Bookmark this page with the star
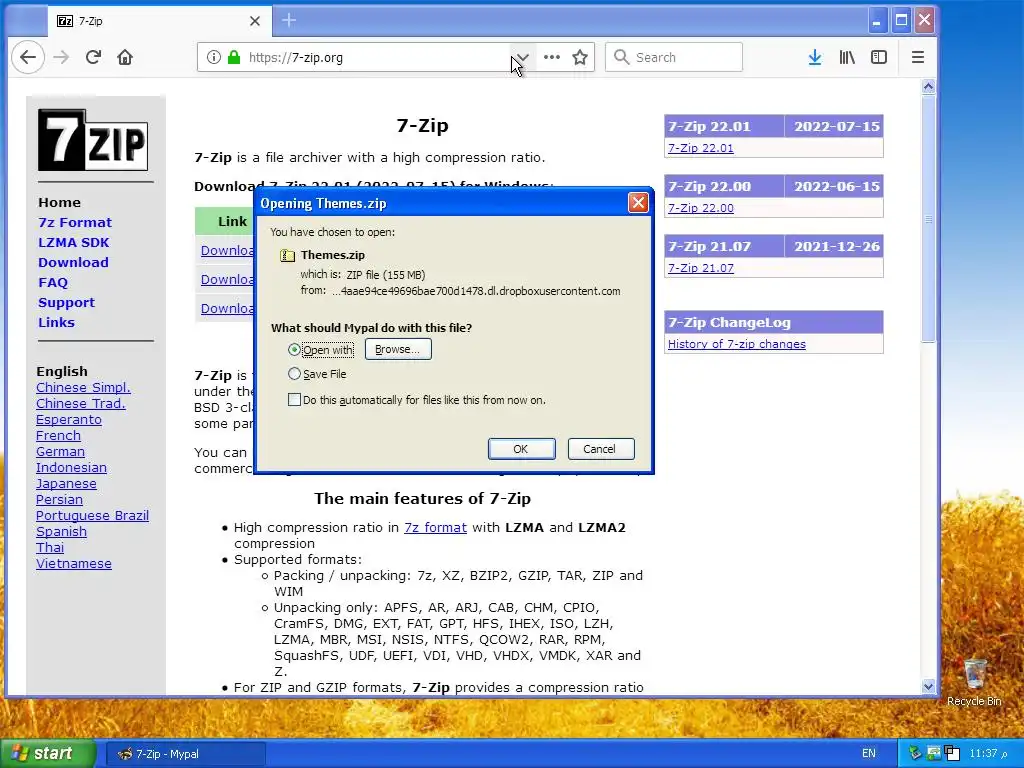This screenshot has height=768, width=1024. point(580,57)
